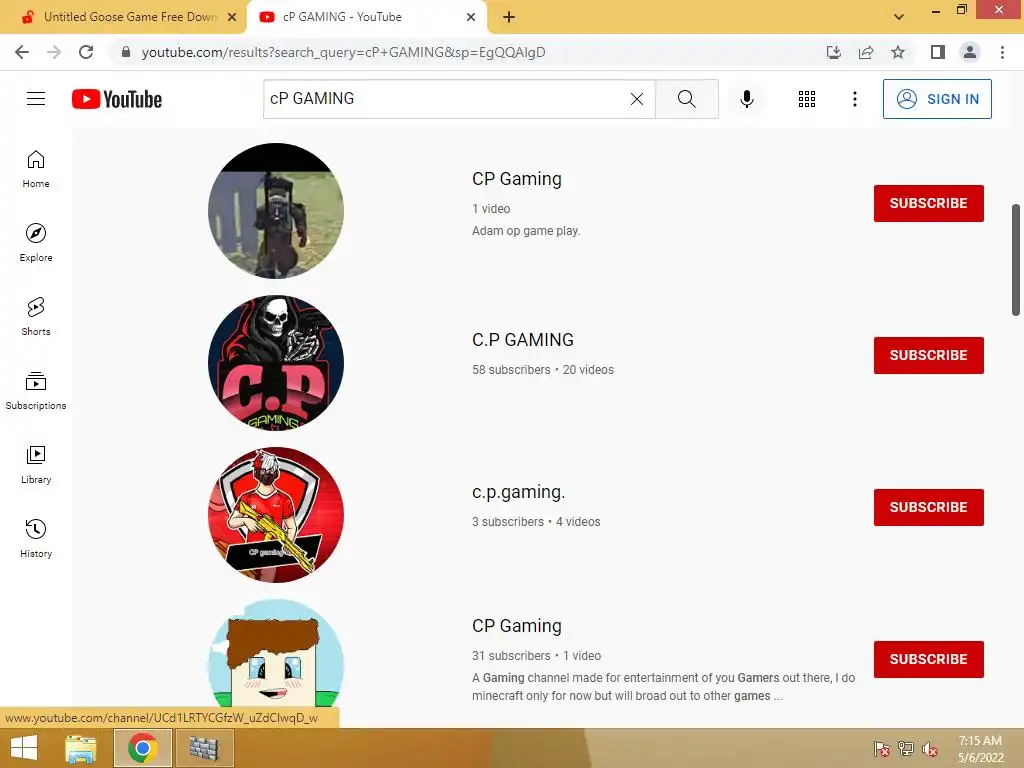Subscribe to c.p.gaming. channel
The image size is (1024, 768).
click(x=929, y=507)
